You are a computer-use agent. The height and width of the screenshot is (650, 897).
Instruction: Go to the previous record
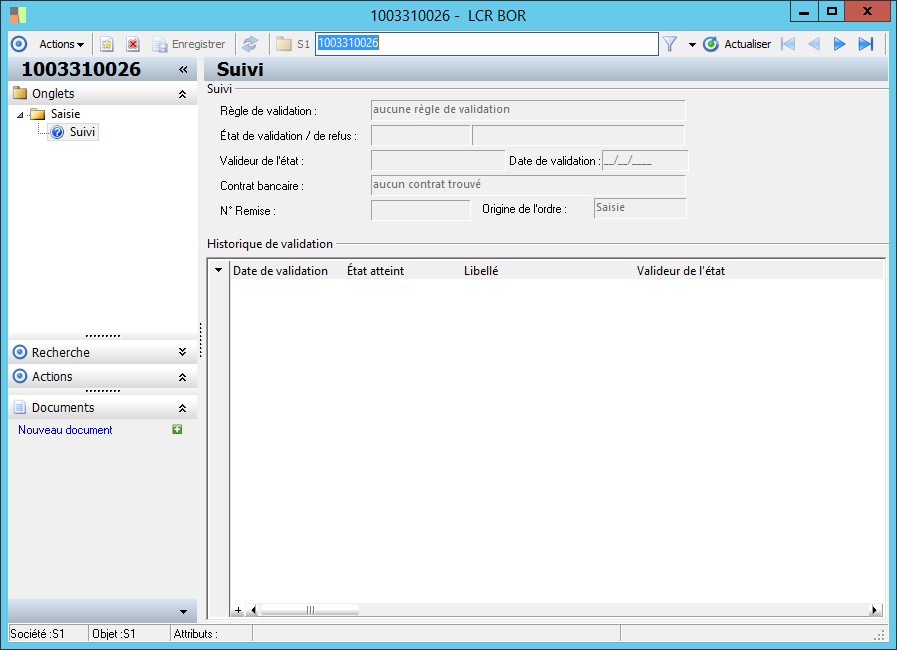point(813,44)
